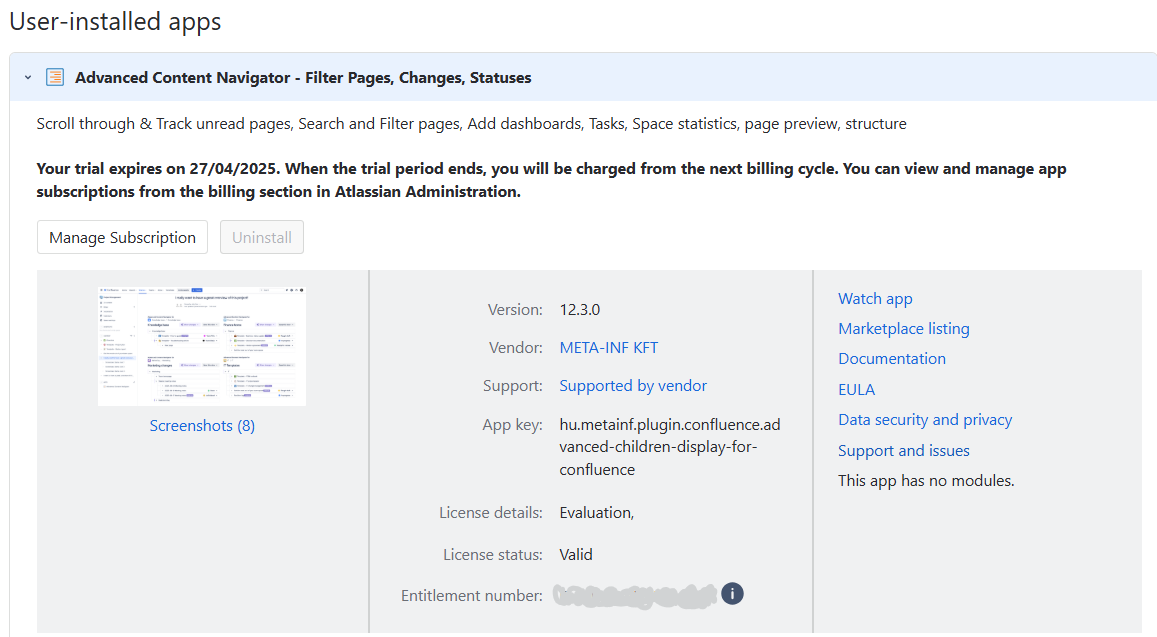The height and width of the screenshot is (637, 1157).
Task: Select the User-installed apps heading
Action: (114, 21)
